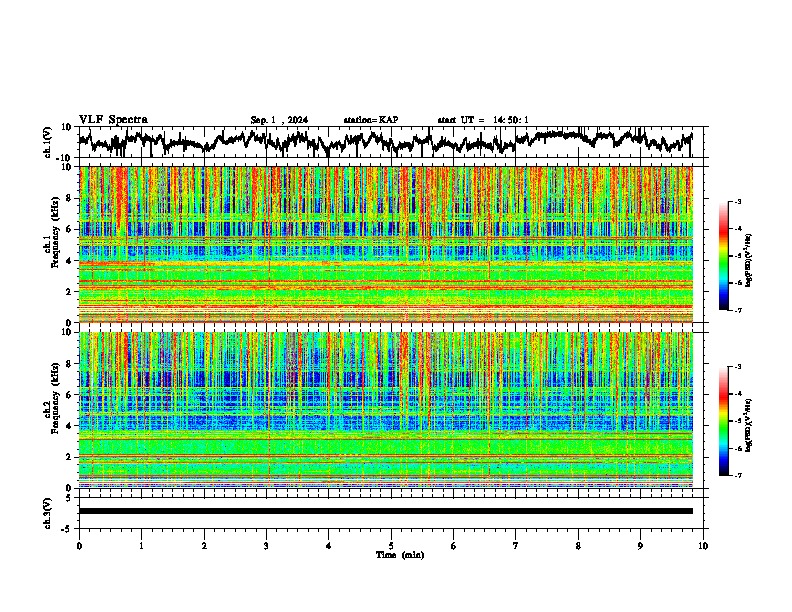The image size is (792, 612).
Task: Click the ch.1 colorbar log(PSD) label
Action: coord(748,261)
